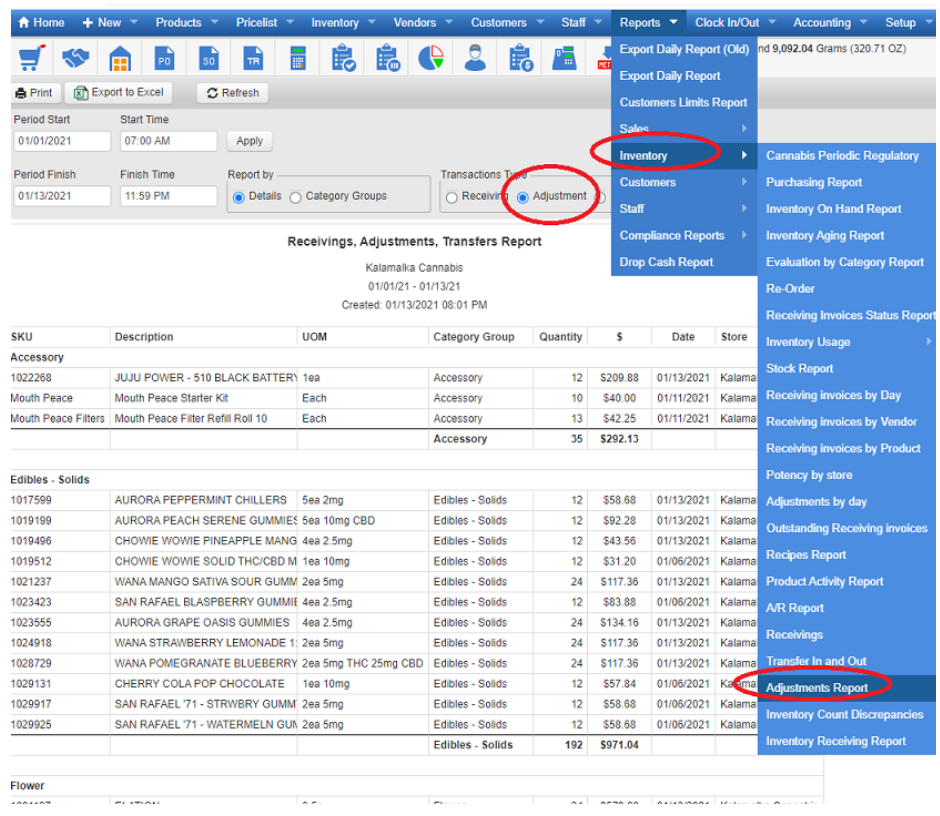The height and width of the screenshot is (816, 940).
Task: Open the PO document icon
Action: pos(164,58)
